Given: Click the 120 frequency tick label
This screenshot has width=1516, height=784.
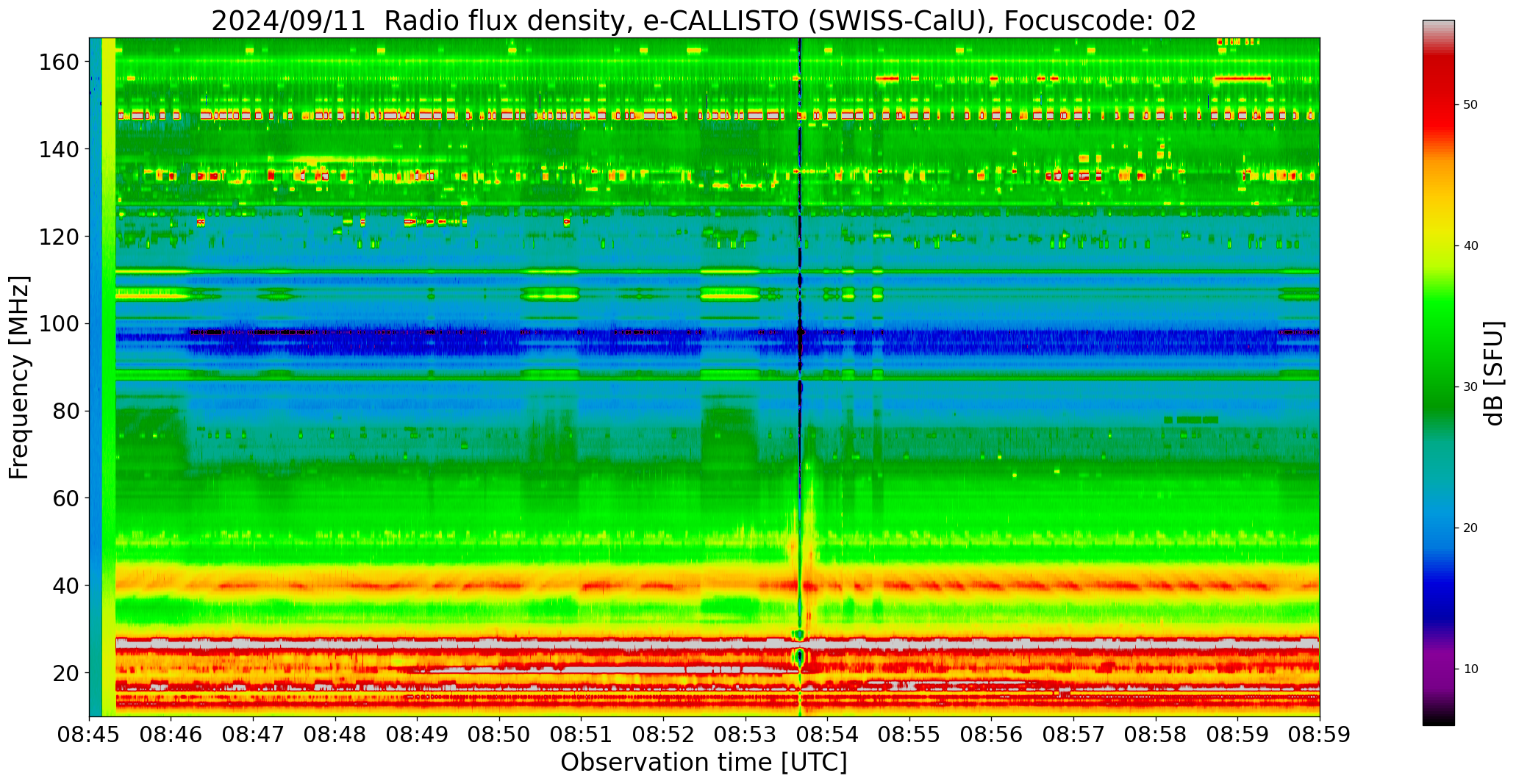Looking at the screenshot, I should pos(59,237).
